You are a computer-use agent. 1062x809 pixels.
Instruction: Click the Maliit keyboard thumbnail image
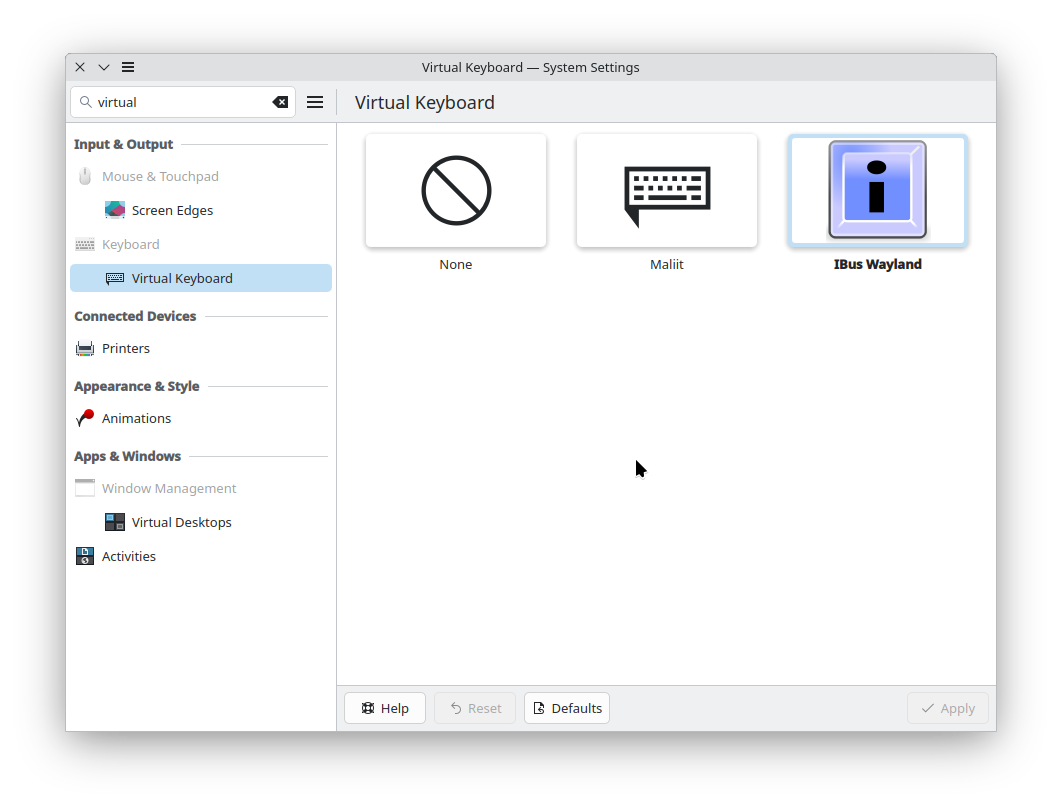pos(666,190)
